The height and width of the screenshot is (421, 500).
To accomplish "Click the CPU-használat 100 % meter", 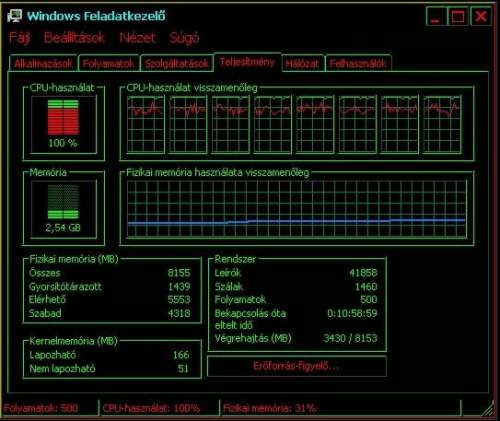I will point(63,125).
